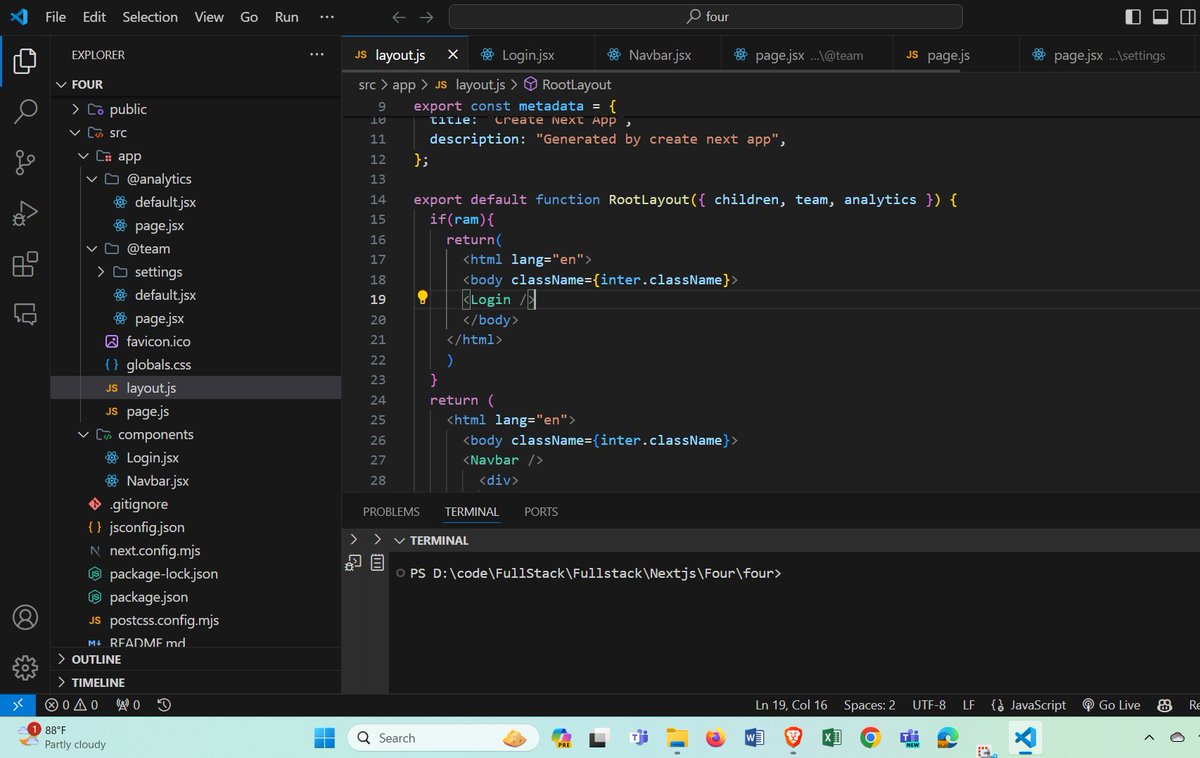Open the Extensions view
1200x758 pixels.
point(25,264)
